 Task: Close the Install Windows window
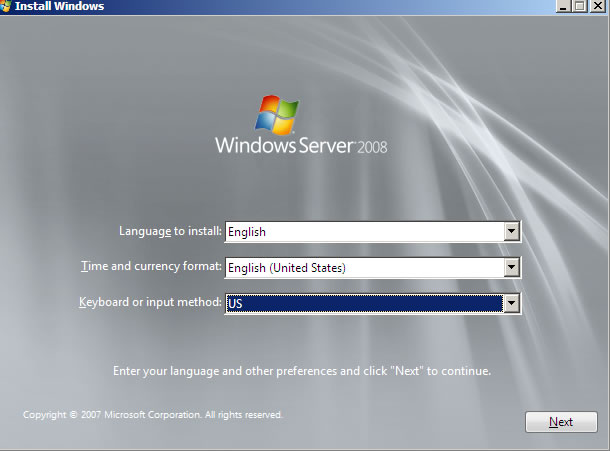[598, 6]
